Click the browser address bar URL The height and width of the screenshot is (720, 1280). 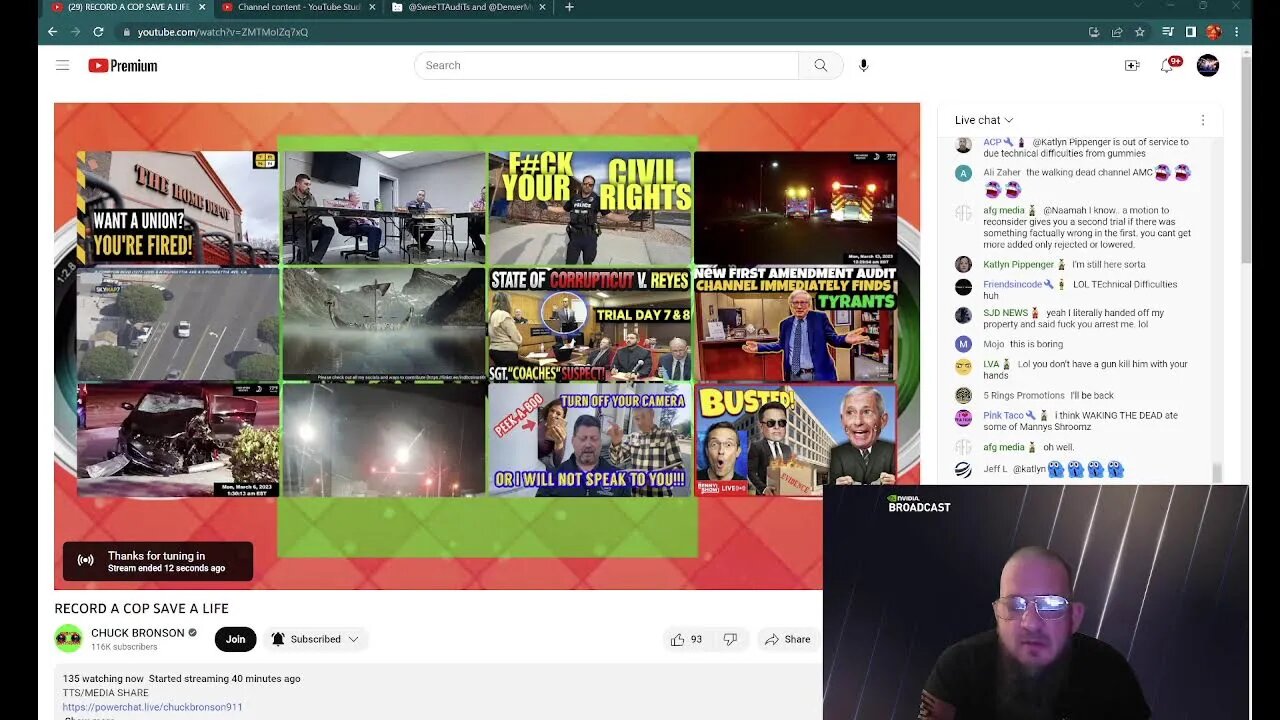[x=222, y=32]
